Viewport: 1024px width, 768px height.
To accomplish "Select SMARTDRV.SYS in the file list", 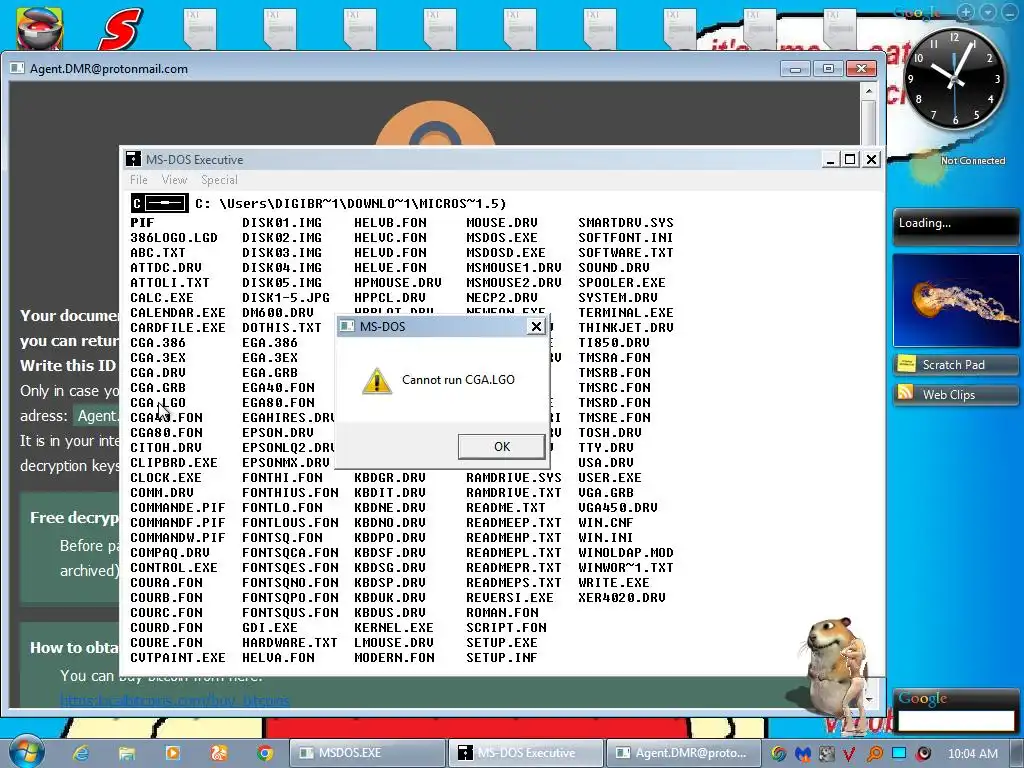I will [x=626, y=223].
